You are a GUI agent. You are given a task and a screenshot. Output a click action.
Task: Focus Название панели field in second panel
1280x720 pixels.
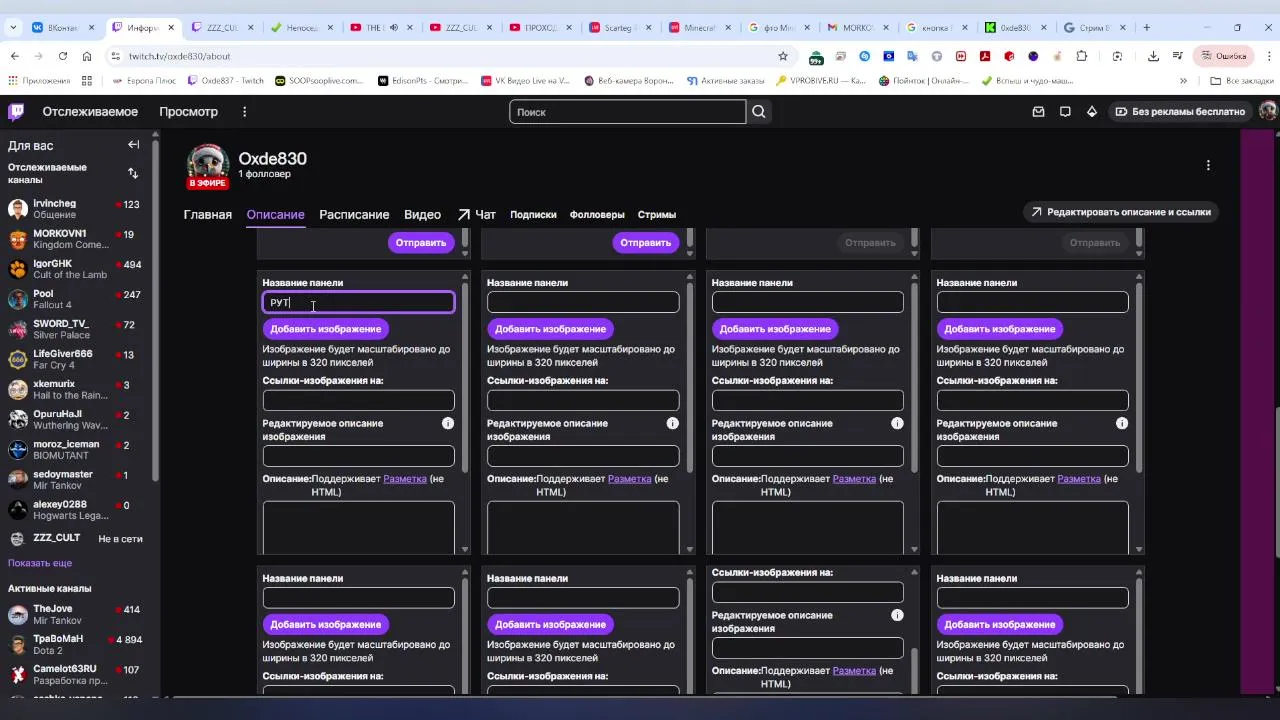pyautogui.click(x=583, y=302)
